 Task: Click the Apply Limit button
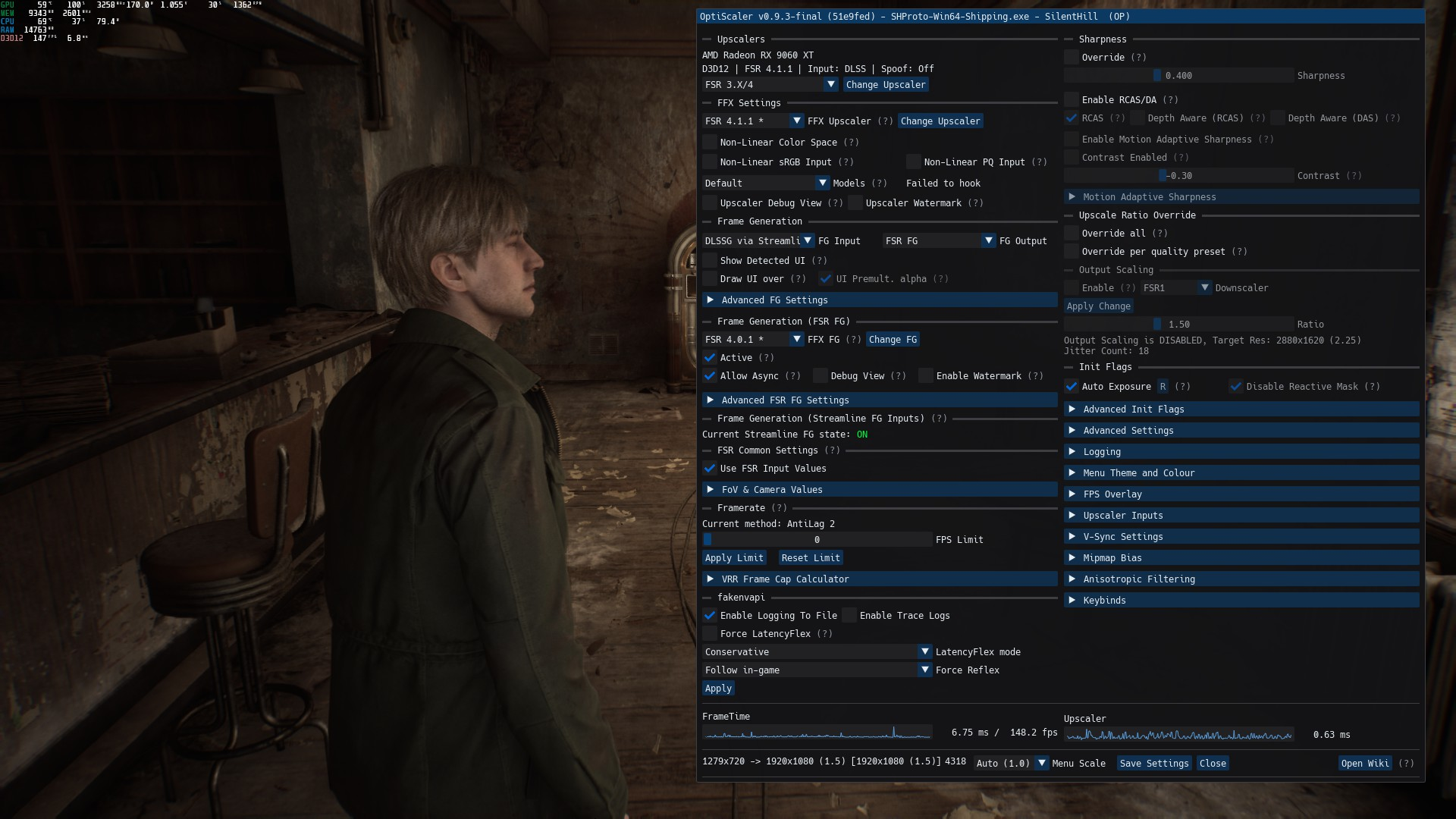tap(734, 558)
